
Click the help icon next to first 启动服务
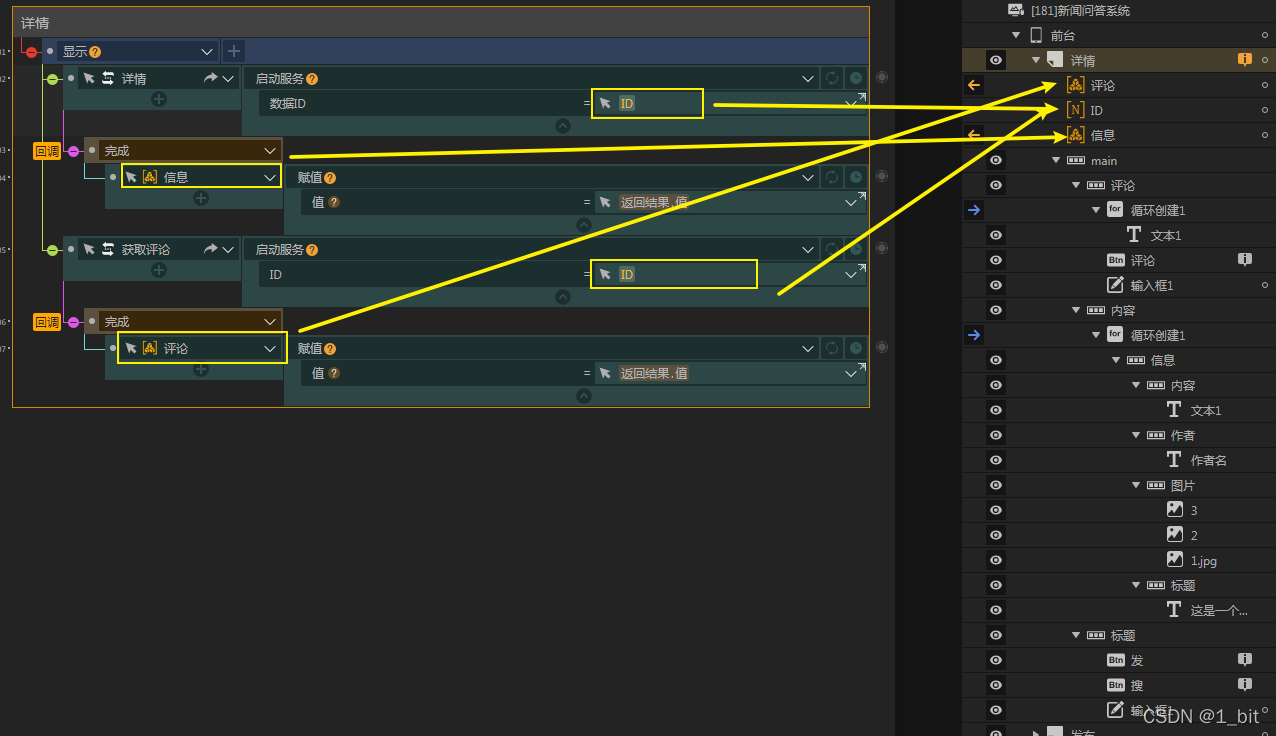[312, 79]
